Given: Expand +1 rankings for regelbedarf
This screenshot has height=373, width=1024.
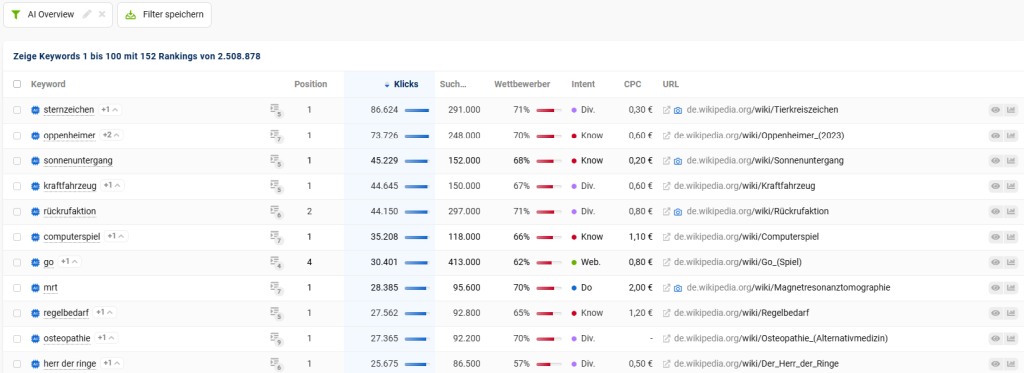Looking at the screenshot, I should (104, 312).
